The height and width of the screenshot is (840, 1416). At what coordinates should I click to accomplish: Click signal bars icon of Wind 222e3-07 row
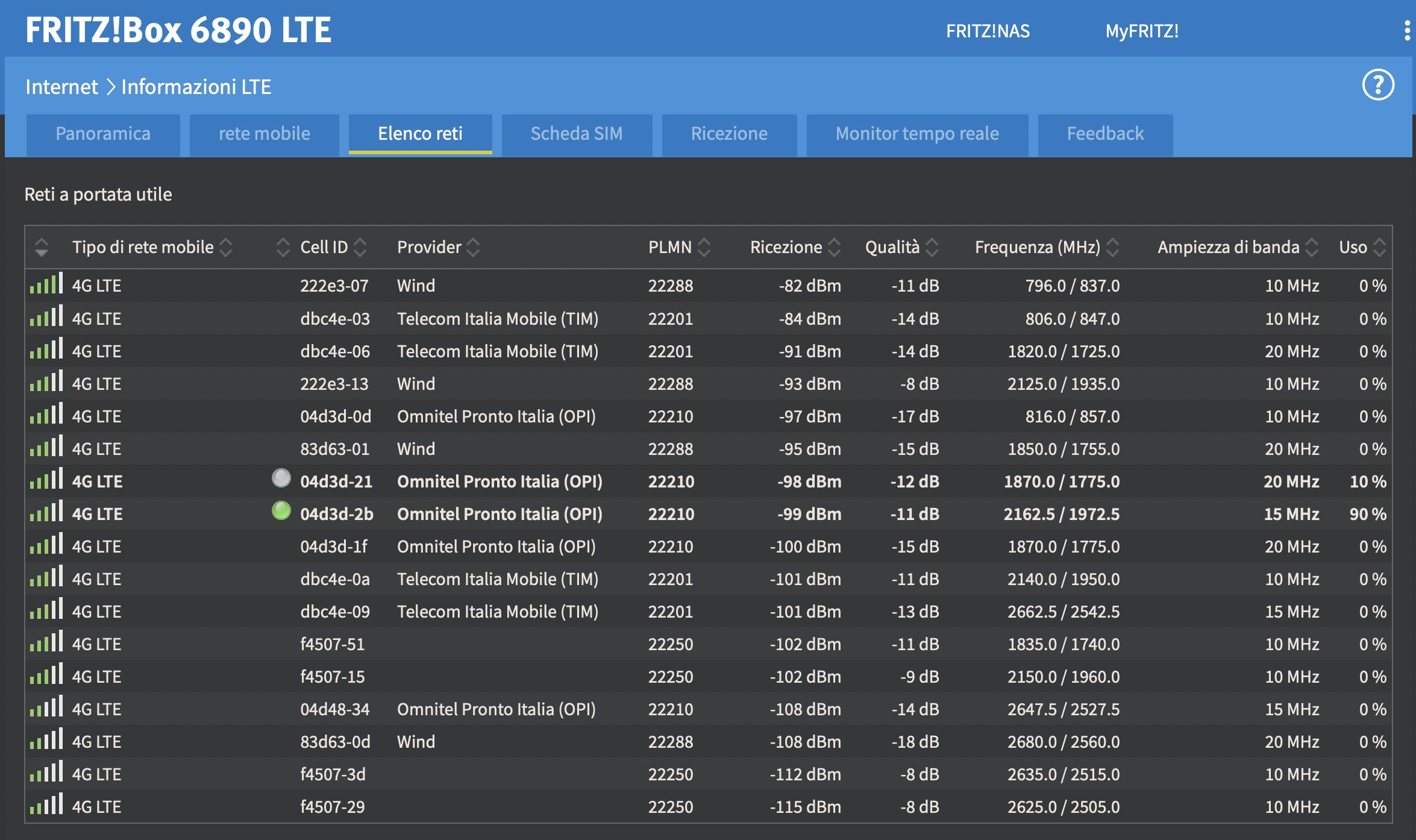tap(46, 284)
